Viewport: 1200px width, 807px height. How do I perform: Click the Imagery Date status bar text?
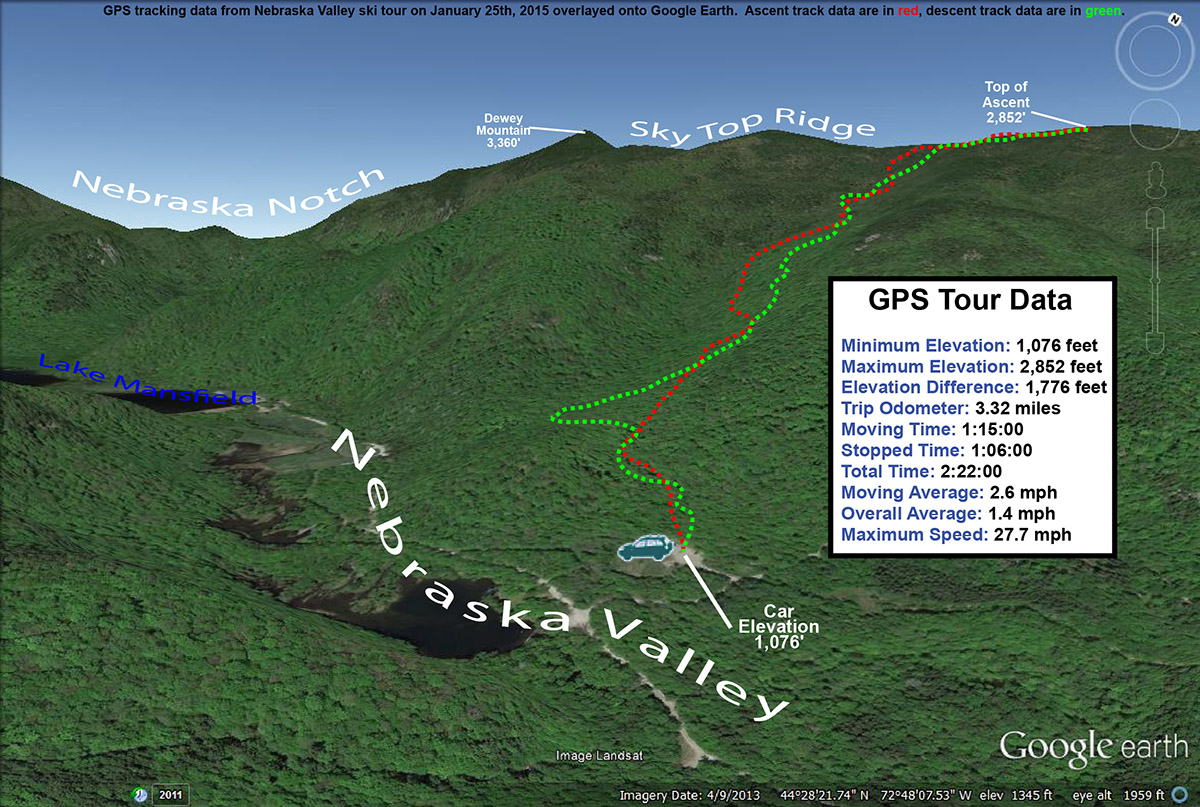click(x=690, y=795)
